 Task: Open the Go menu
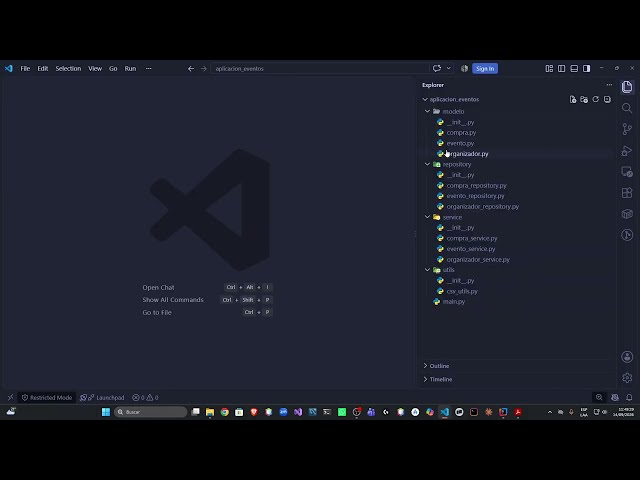click(113, 69)
